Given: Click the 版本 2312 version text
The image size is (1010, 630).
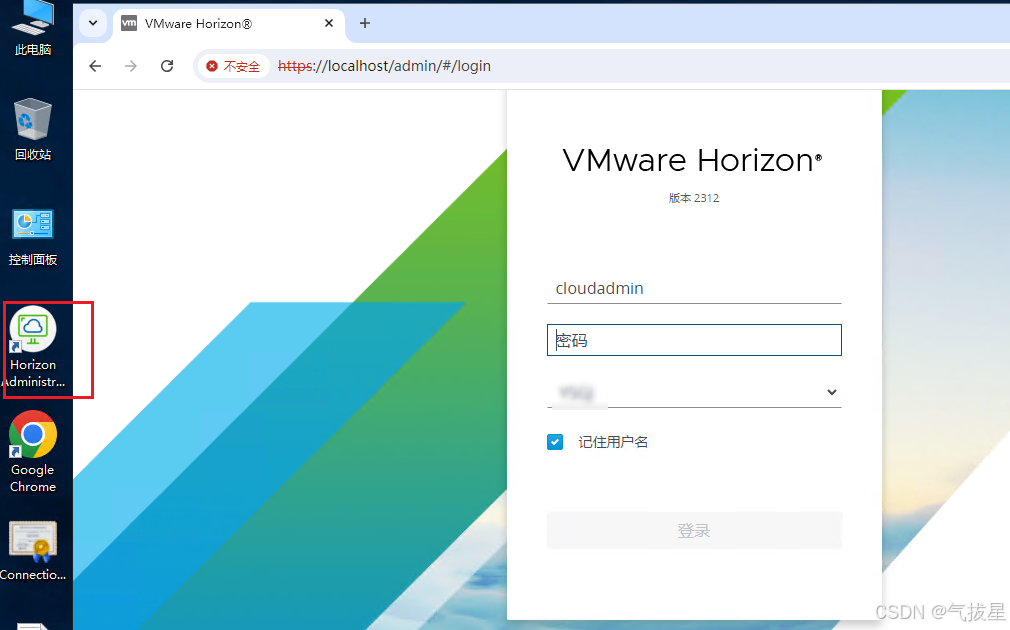Looking at the screenshot, I should pyautogui.click(x=694, y=198).
